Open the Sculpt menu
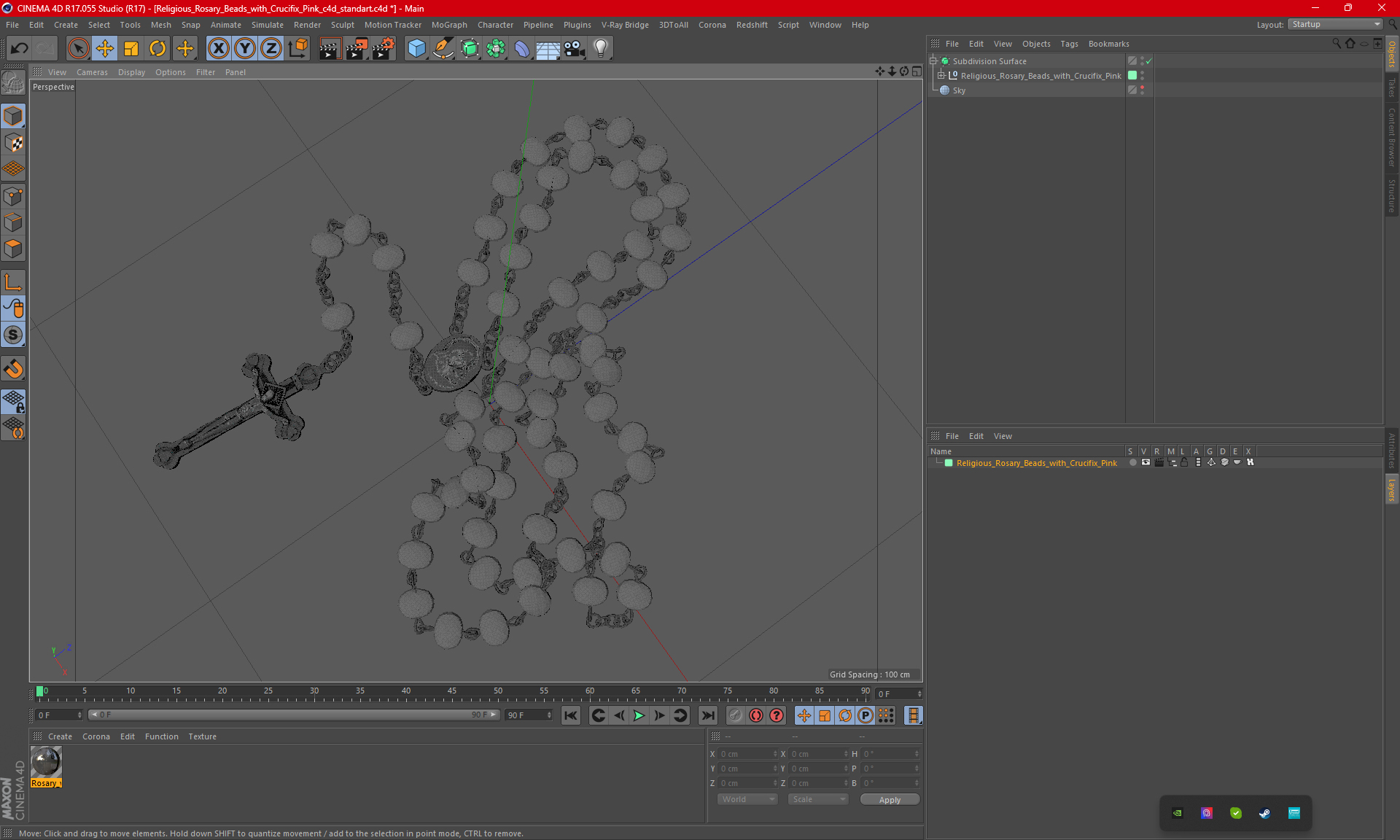The width and height of the screenshot is (1400, 840). [342, 25]
